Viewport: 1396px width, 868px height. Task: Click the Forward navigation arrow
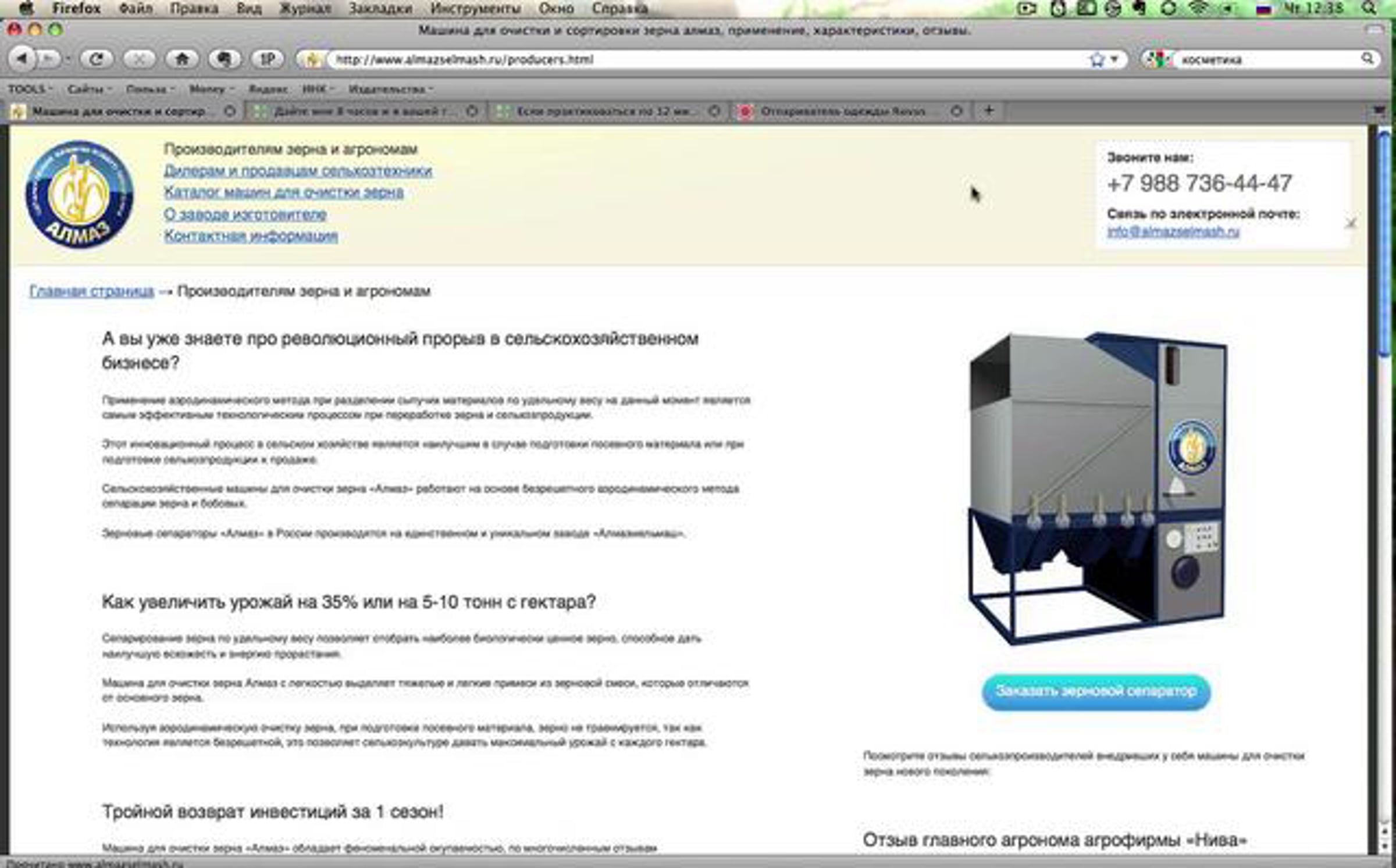[48, 59]
